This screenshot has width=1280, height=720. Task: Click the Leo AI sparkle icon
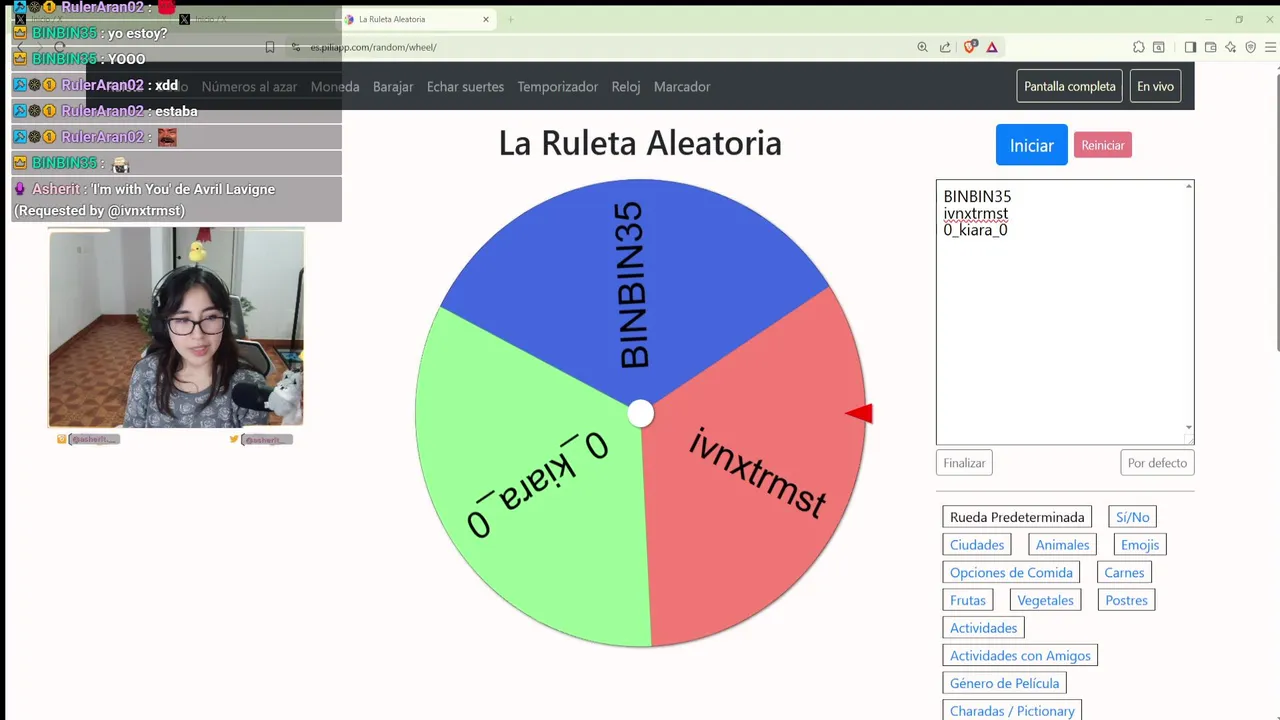(1230, 47)
